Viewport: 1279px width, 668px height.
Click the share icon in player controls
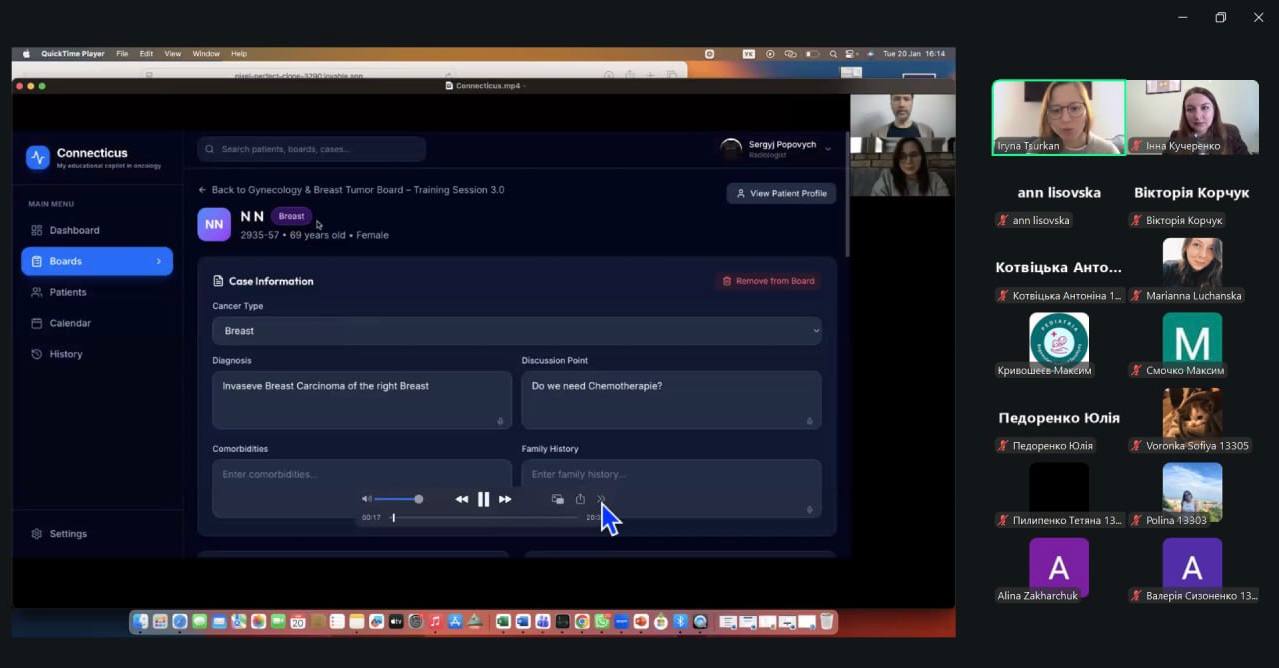(x=580, y=499)
